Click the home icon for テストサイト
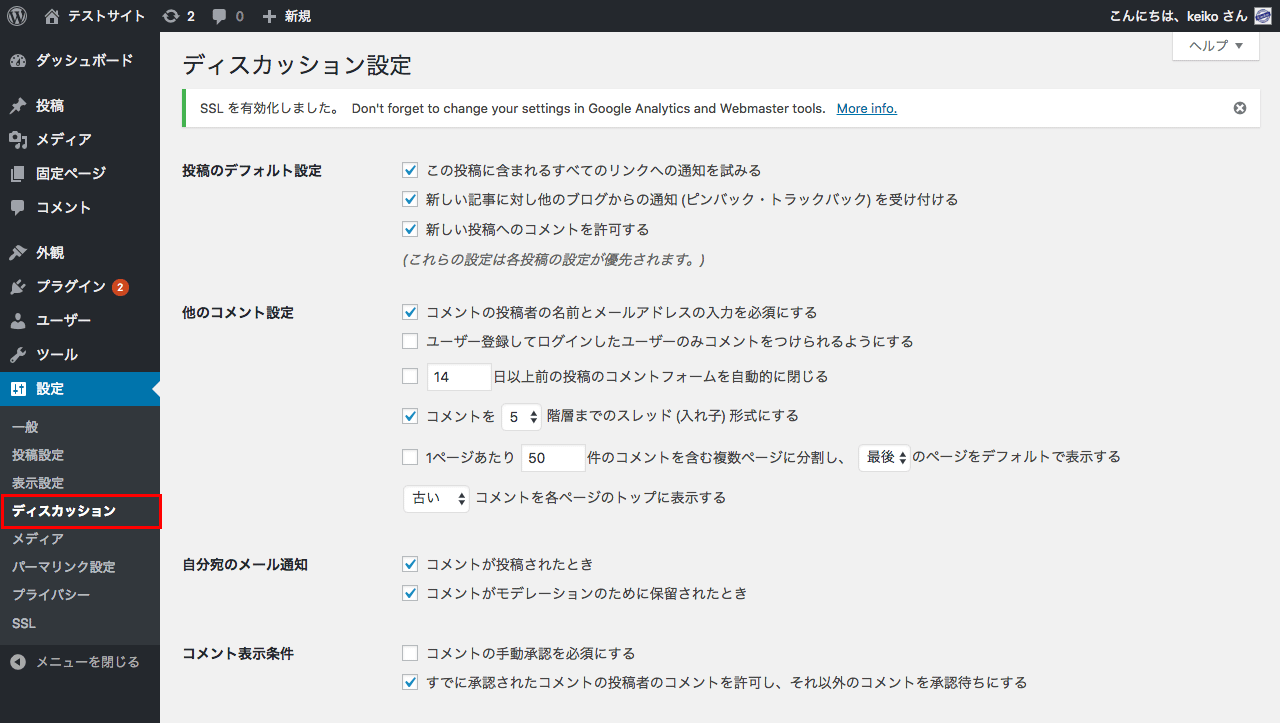The image size is (1280, 723). pos(52,16)
